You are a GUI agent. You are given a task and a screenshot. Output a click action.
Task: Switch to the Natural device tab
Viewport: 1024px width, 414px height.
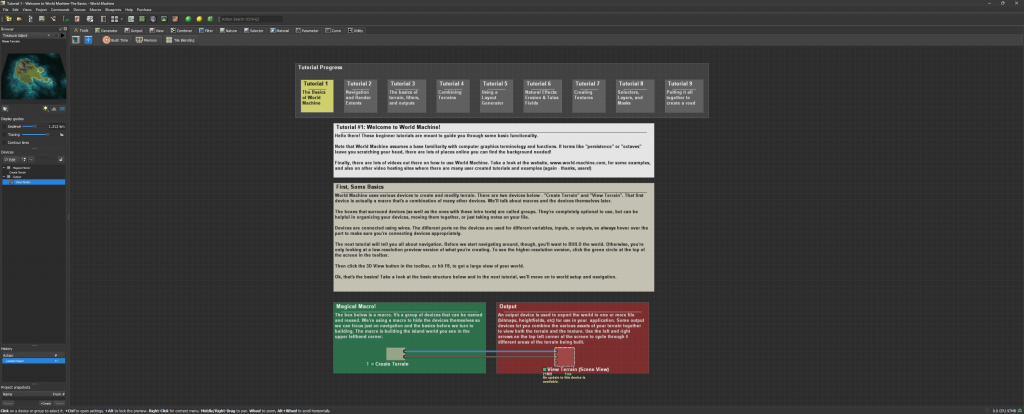[x=229, y=30]
